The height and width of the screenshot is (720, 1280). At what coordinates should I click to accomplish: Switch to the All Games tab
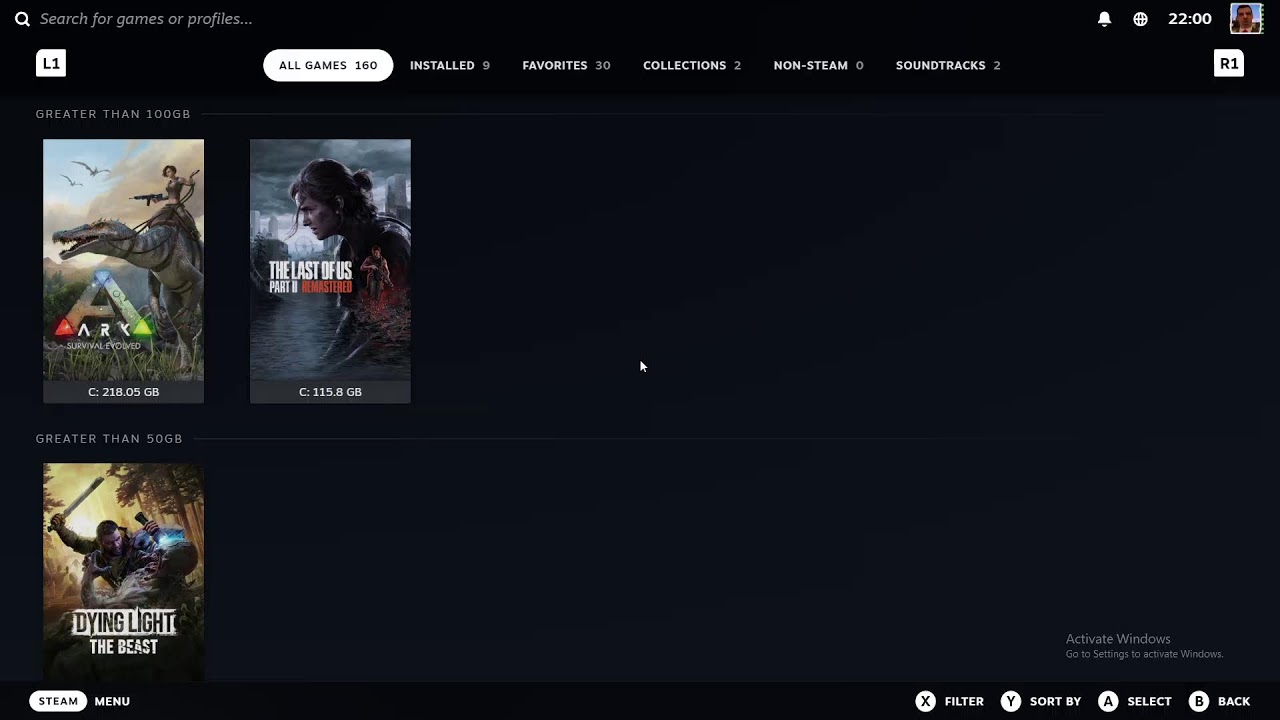pyautogui.click(x=328, y=65)
